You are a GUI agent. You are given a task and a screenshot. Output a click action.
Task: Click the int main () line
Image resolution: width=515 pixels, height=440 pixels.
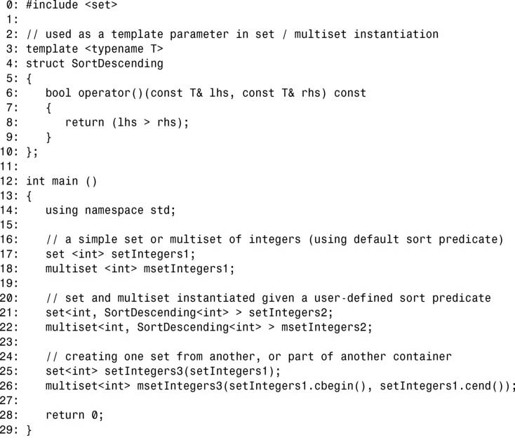point(61,181)
